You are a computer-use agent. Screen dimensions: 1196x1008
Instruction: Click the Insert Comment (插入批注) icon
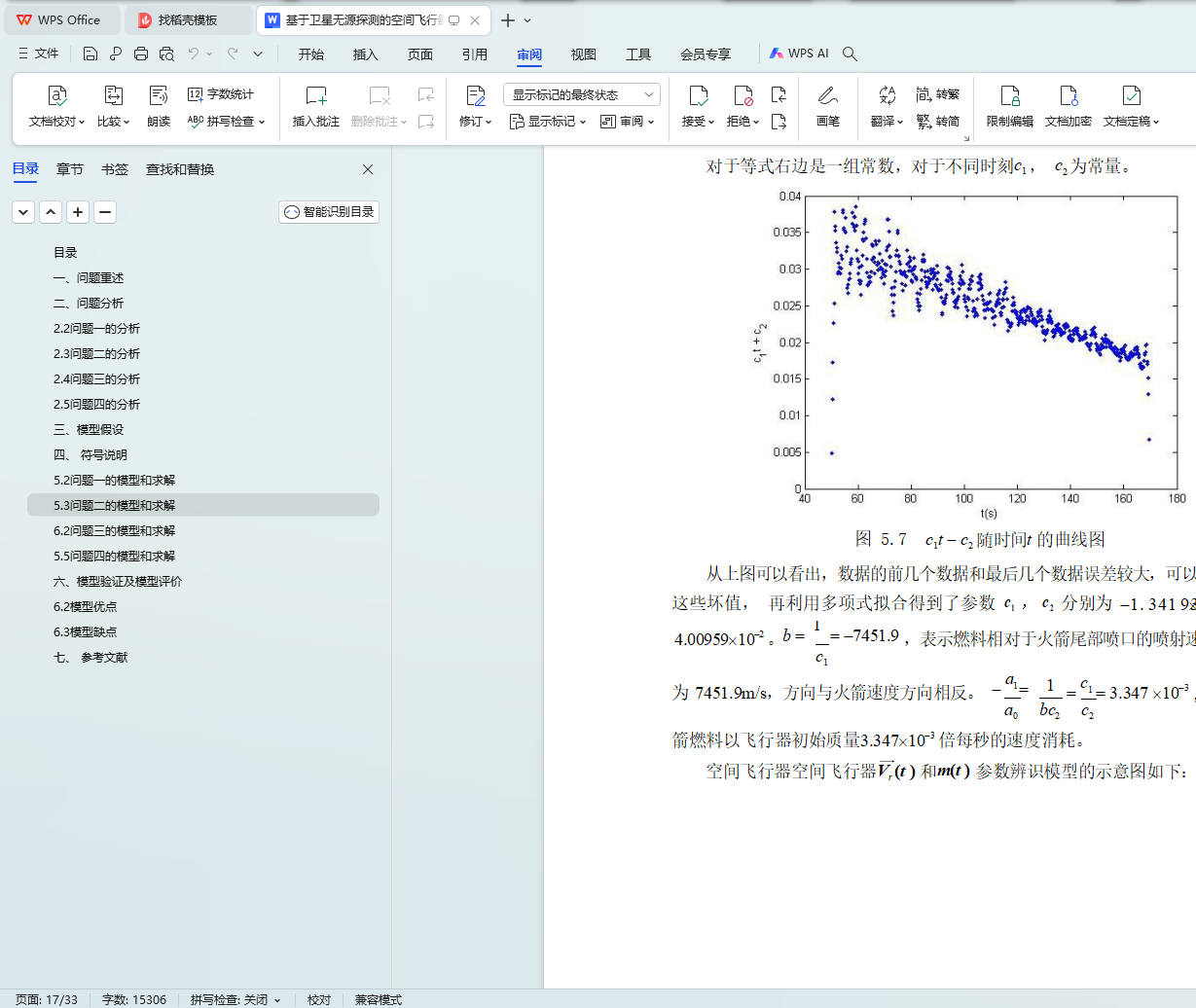click(316, 96)
